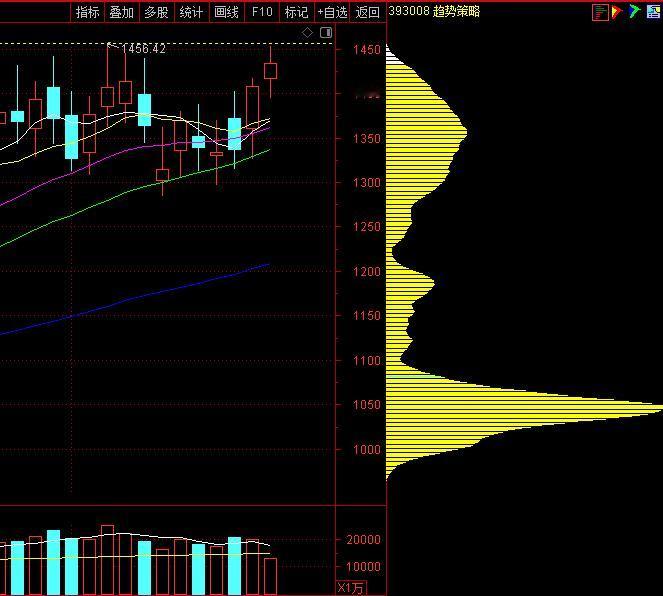The width and height of the screenshot is (663, 596).
Task: Toggle the side panel square icon
Action: coord(326,33)
